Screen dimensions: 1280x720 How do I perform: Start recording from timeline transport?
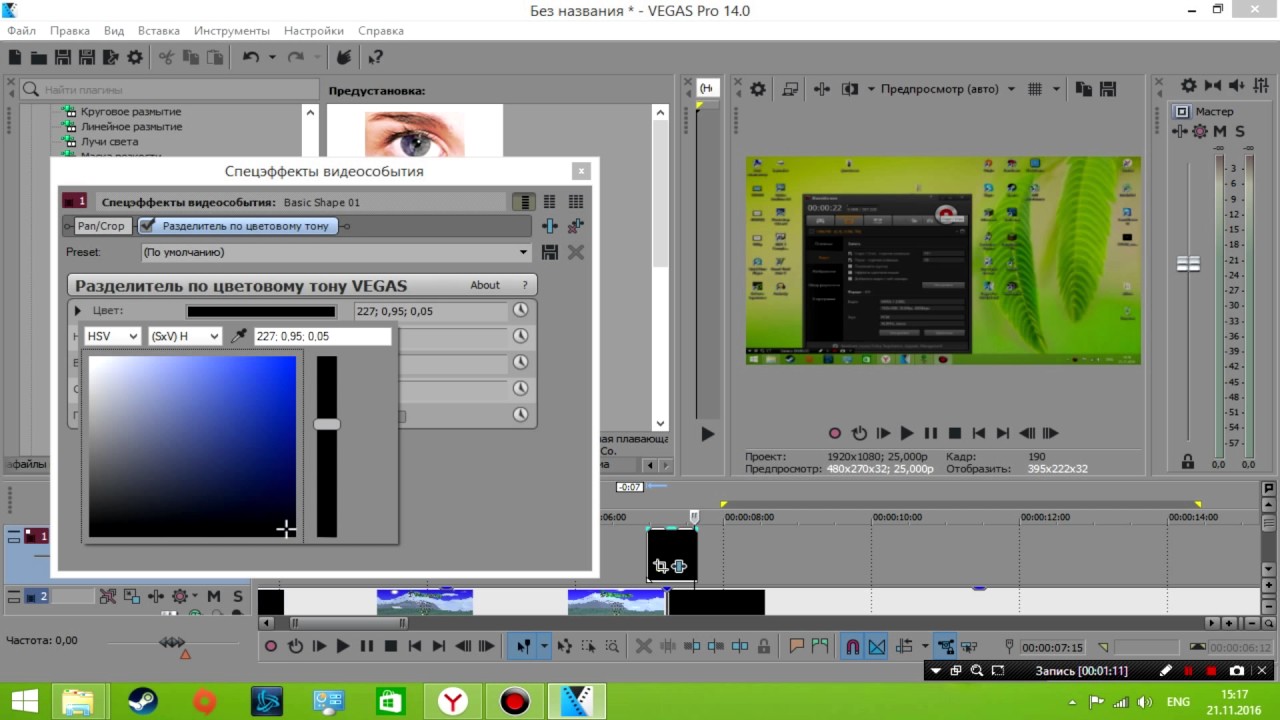click(271, 646)
